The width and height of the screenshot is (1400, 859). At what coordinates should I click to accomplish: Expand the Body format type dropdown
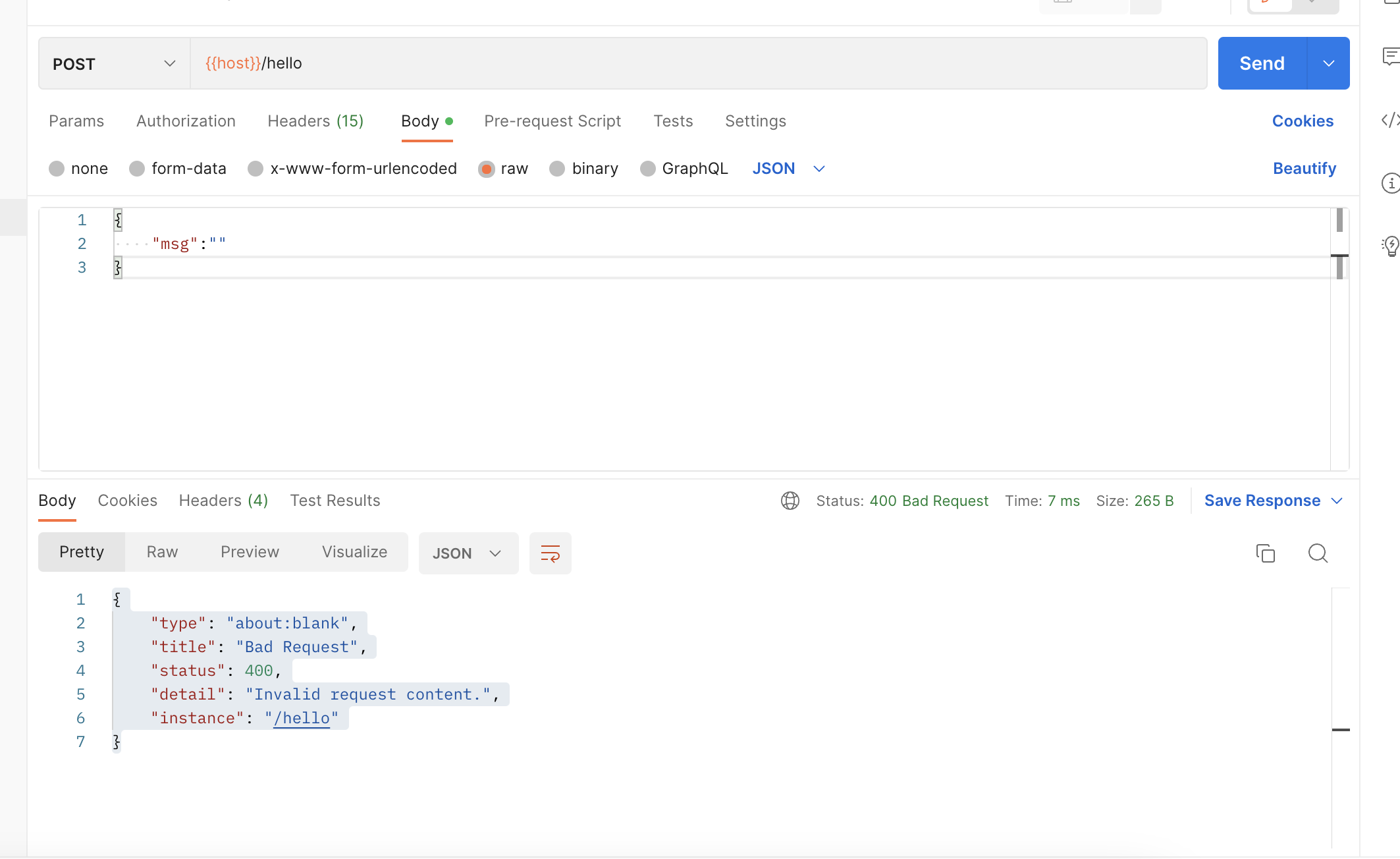click(x=789, y=168)
